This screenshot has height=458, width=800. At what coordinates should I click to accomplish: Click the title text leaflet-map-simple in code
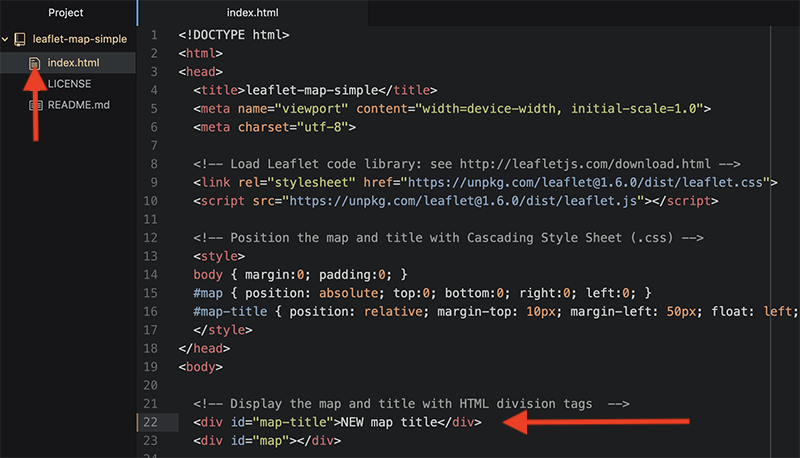tap(312, 90)
